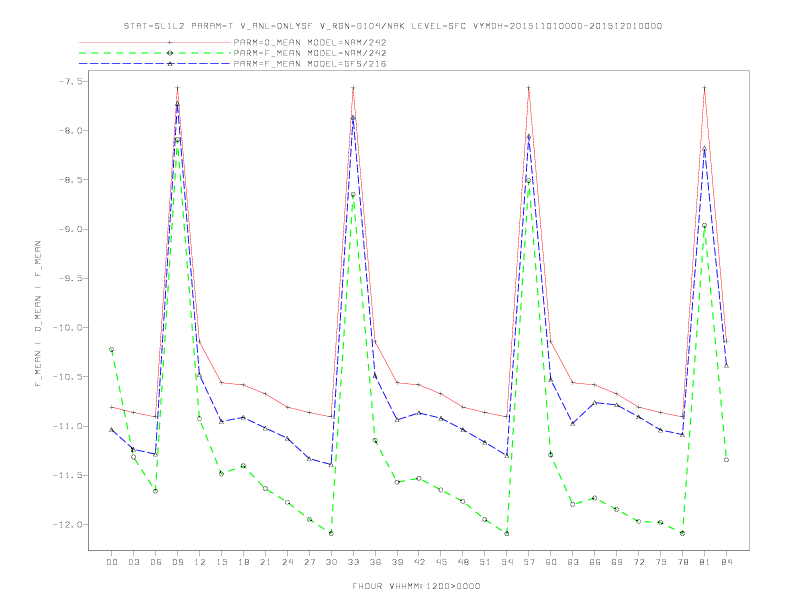Viewport: 792px width, 612px height.
Task: Select legend entry PARM=F_MEAN MODEL=GFS/216
Action: [x=310, y=64]
